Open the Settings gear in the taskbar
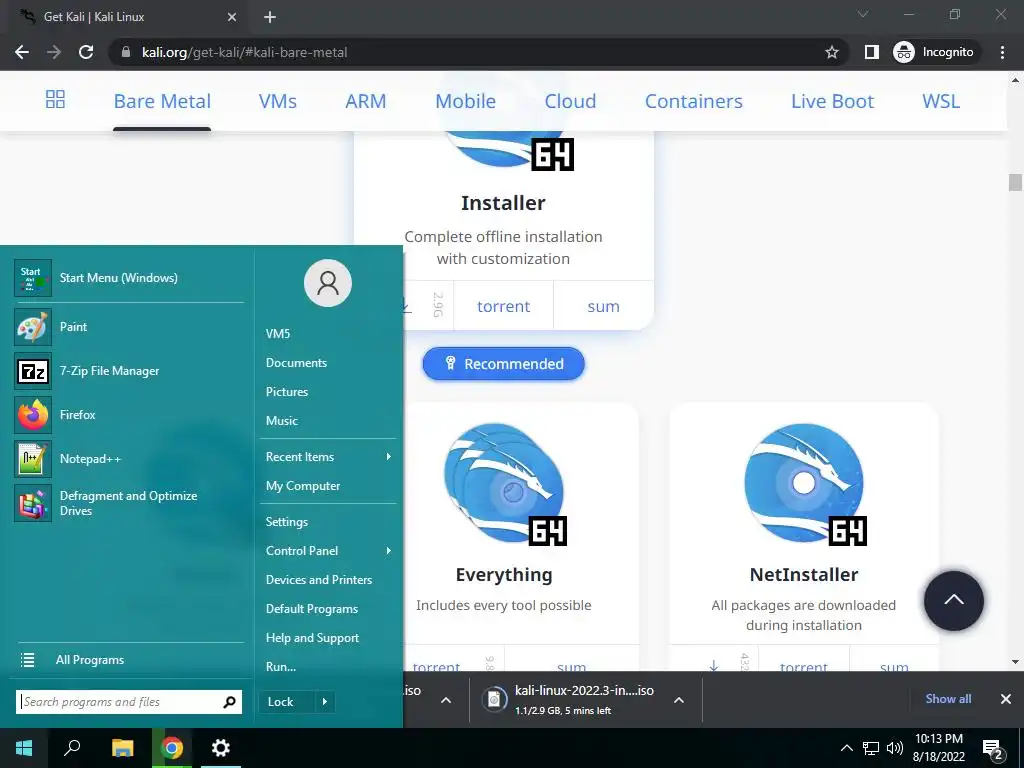 221,748
